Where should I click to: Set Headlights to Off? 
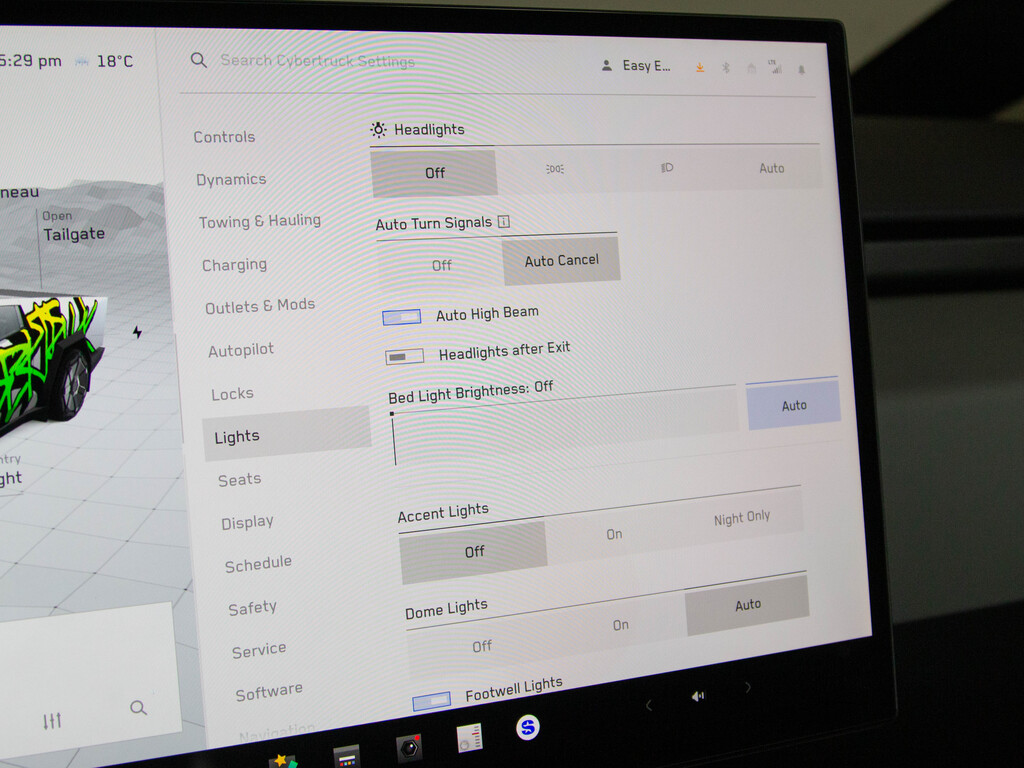pos(434,173)
